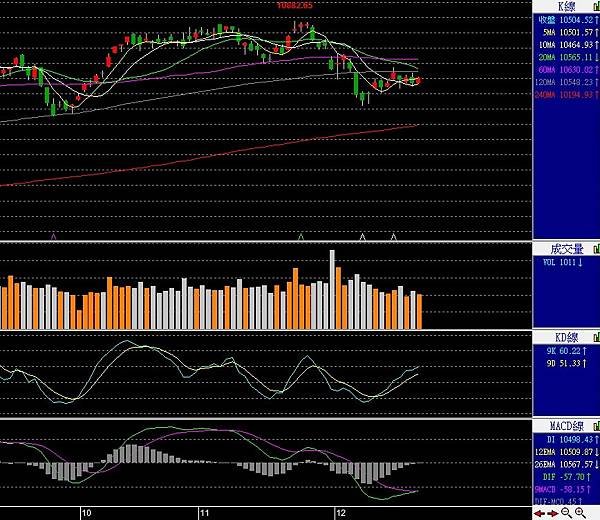Image resolution: width=600 pixels, height=520 pixels.
Task: Select the 60MA 10630.02 row
Action: 567,70
